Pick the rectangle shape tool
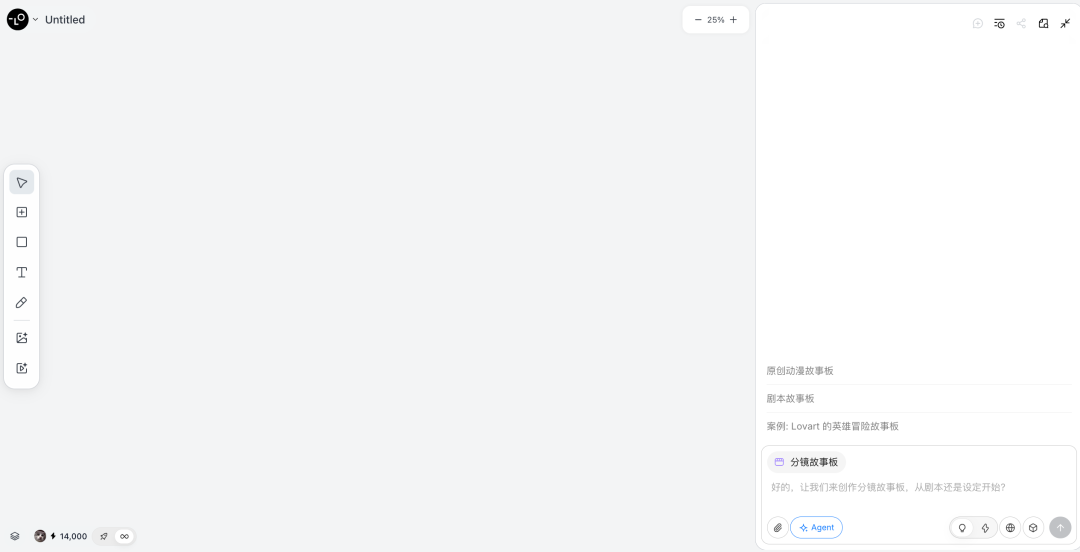 click(x=22, y=242)
